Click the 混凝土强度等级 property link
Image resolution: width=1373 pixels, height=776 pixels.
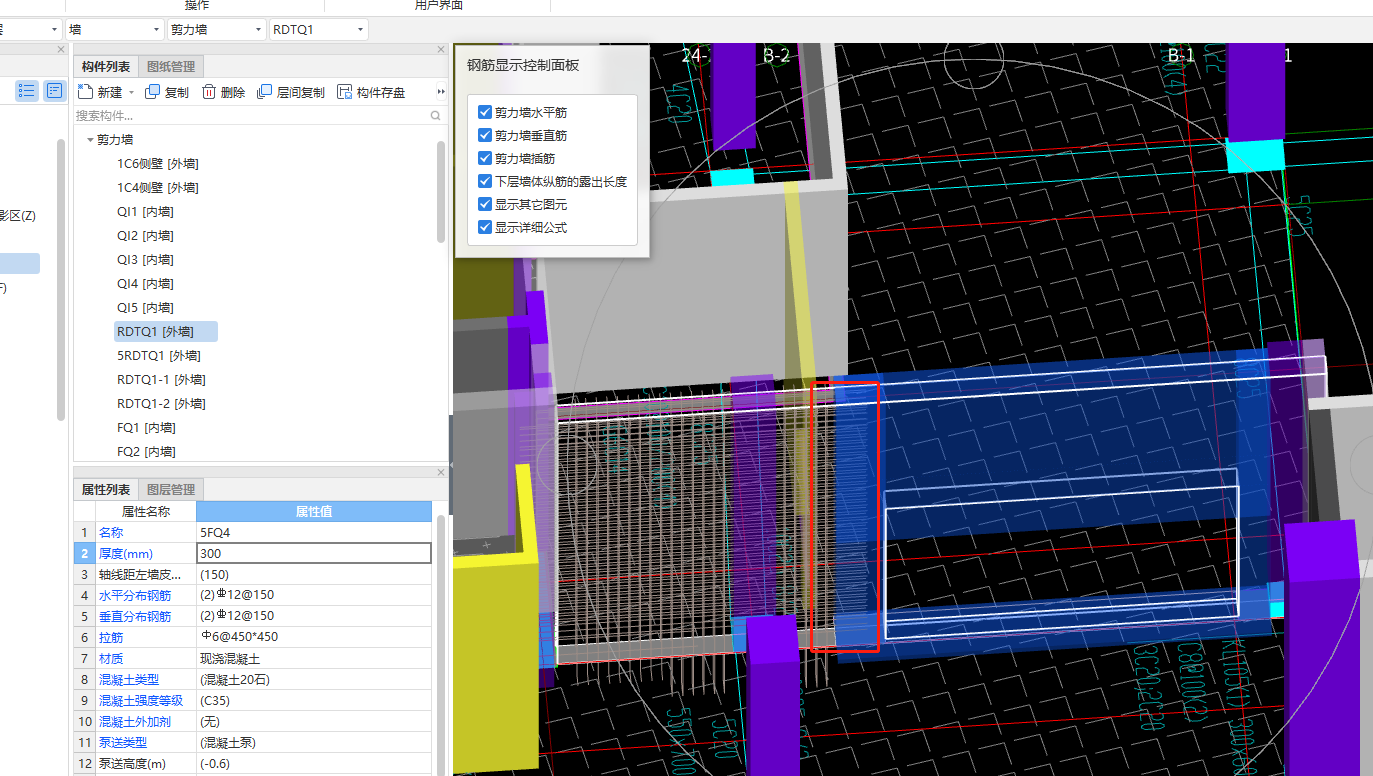tap(141, 700)
